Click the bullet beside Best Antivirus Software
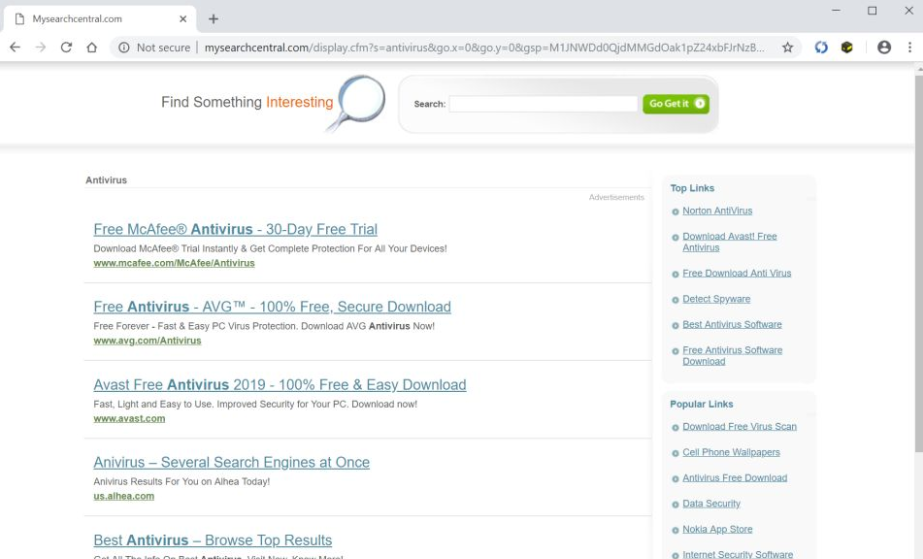923x559 pixels. point(675,325)
